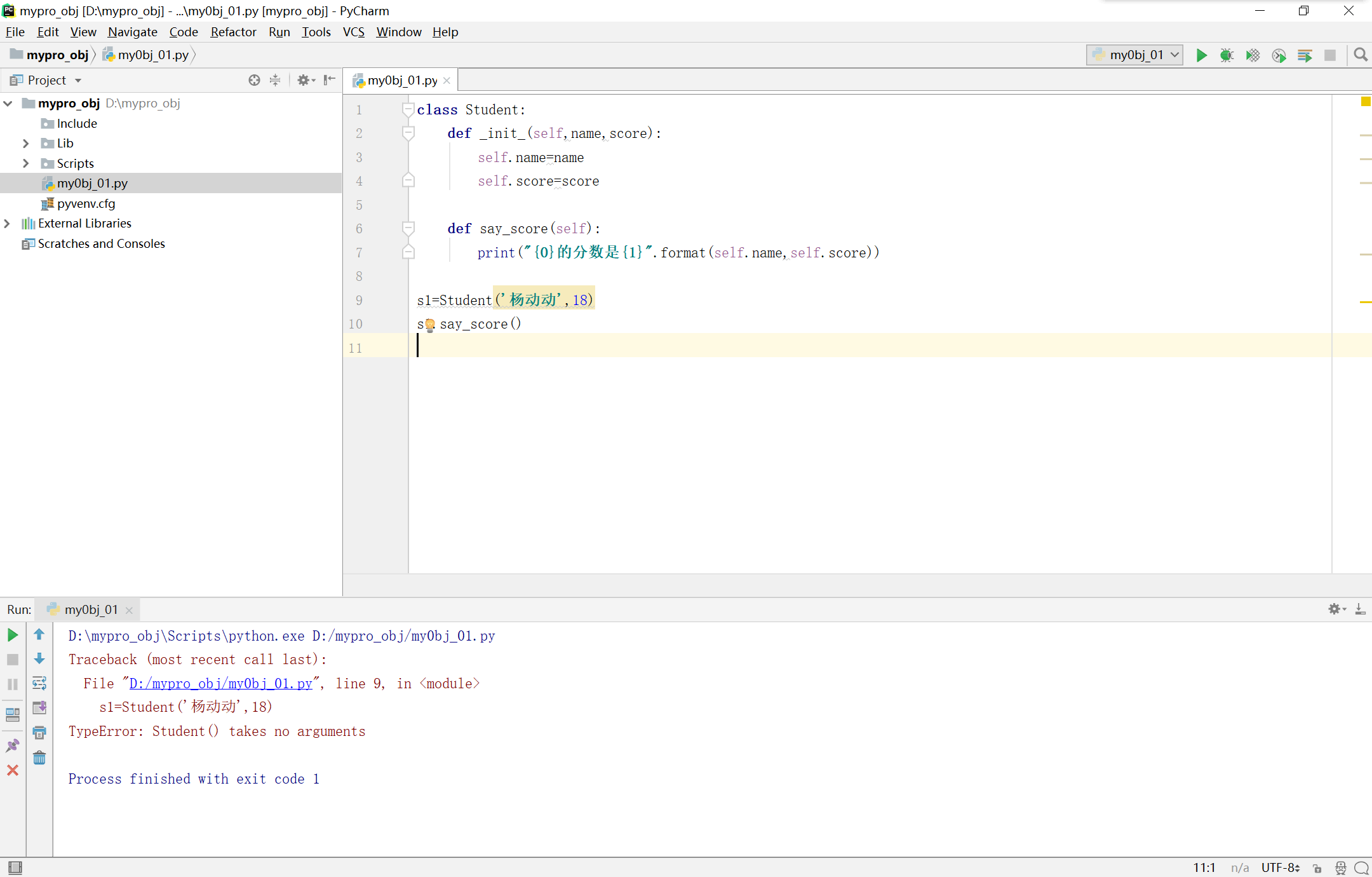Click the print icon in Run panel
Screen dimensions: 1372x877
[x=39, y=733]
